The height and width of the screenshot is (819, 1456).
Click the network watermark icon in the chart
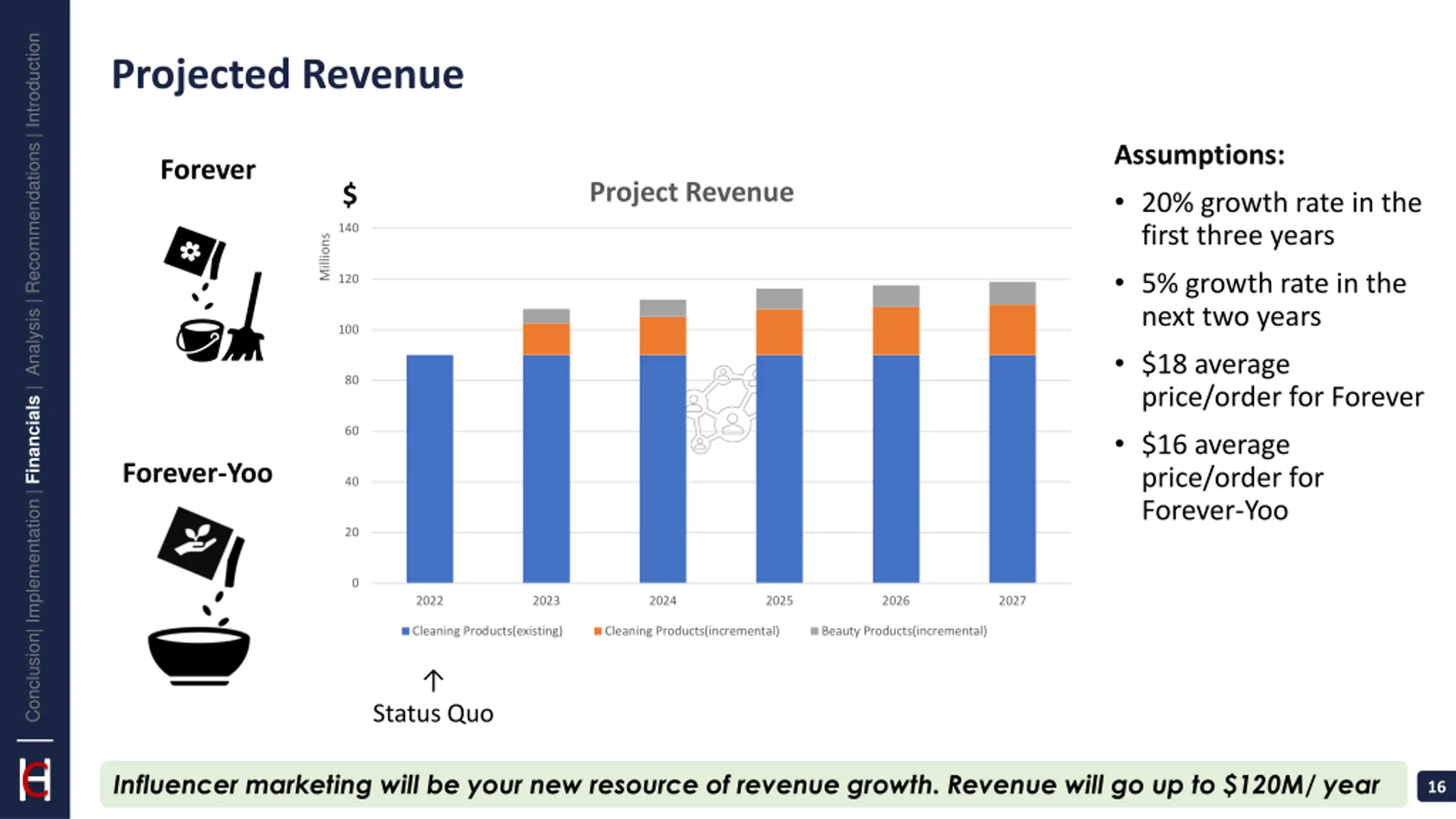point(721,408)
